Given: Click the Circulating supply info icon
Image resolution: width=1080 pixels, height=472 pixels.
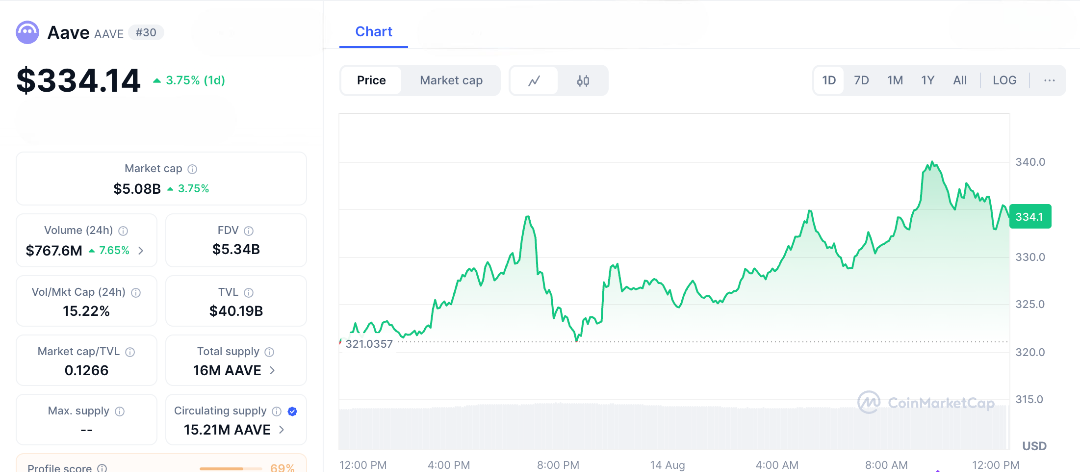Looking at the screenshot, I should [x=276, y=411].
